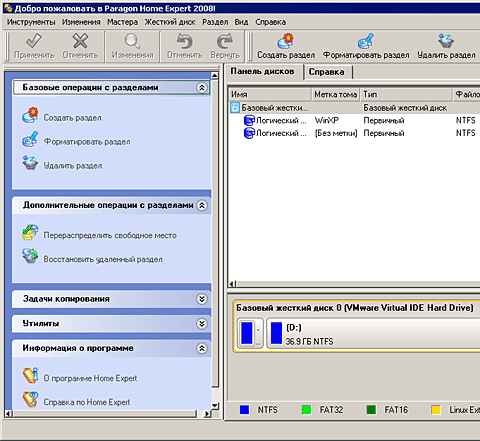The image size is (480, 441).
Task: Click the sidebar horizontal scroll right arrow
Action: click(207, 414)
